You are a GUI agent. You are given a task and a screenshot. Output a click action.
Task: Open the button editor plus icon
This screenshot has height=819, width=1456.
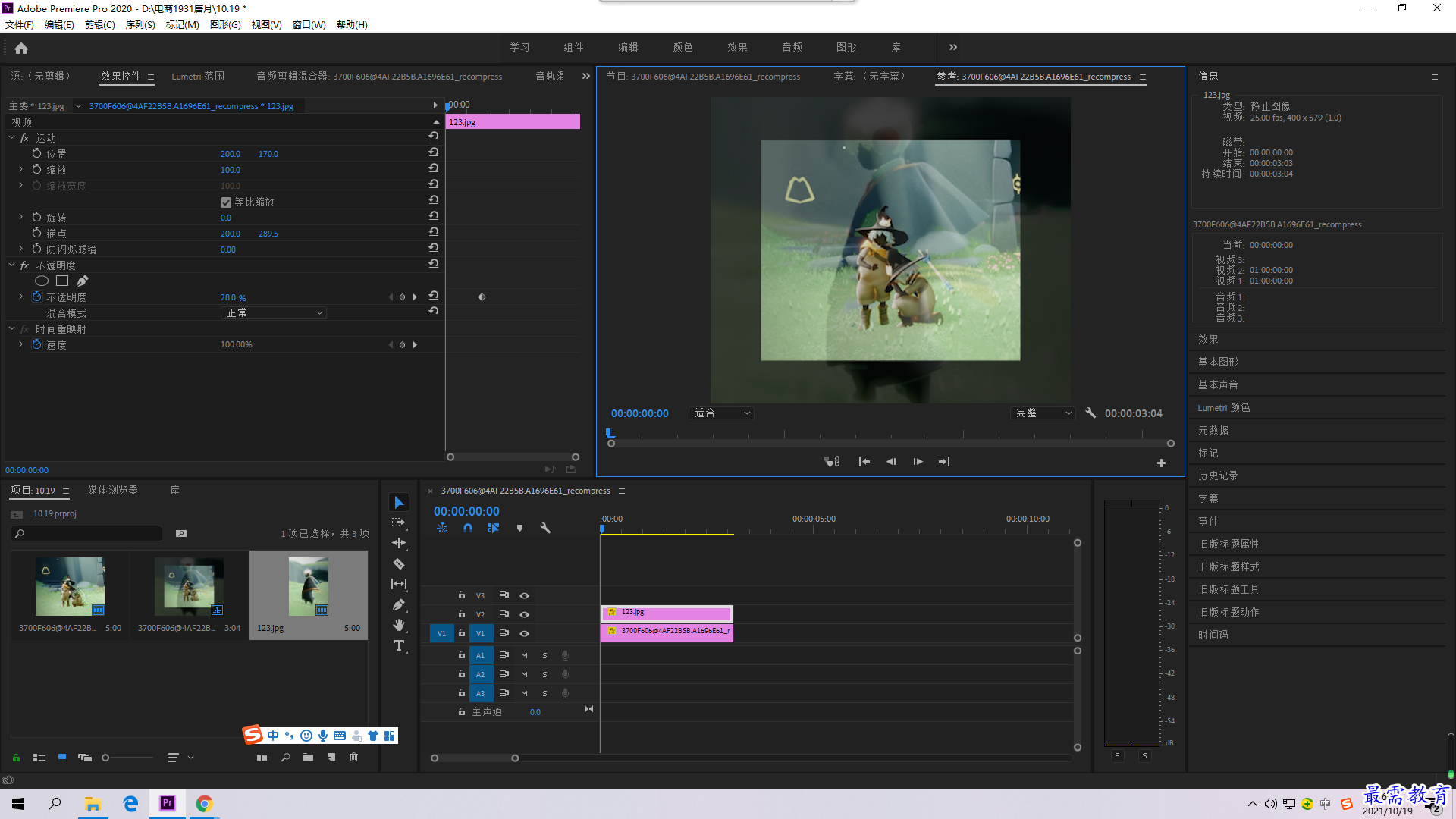(x=1161, y=463)
